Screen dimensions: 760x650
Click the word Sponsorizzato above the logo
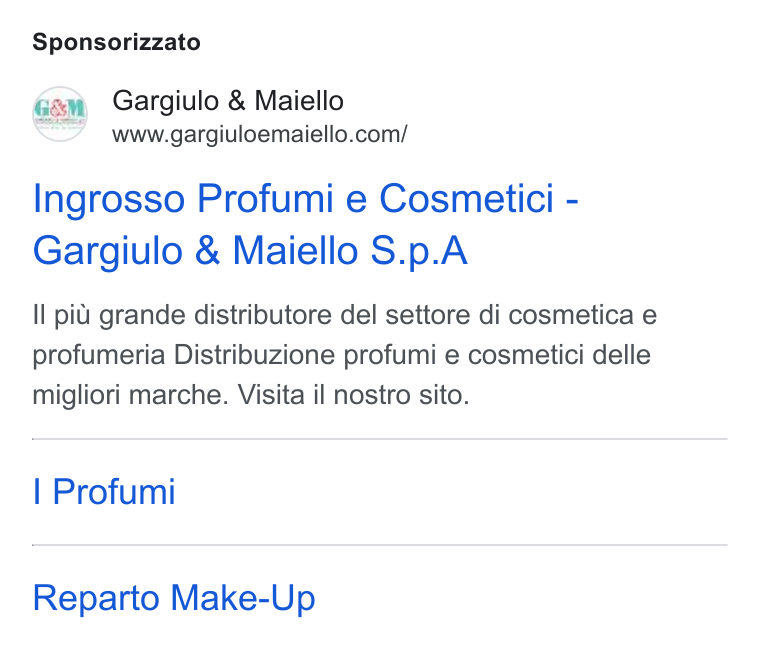click(x=116, y=42)
